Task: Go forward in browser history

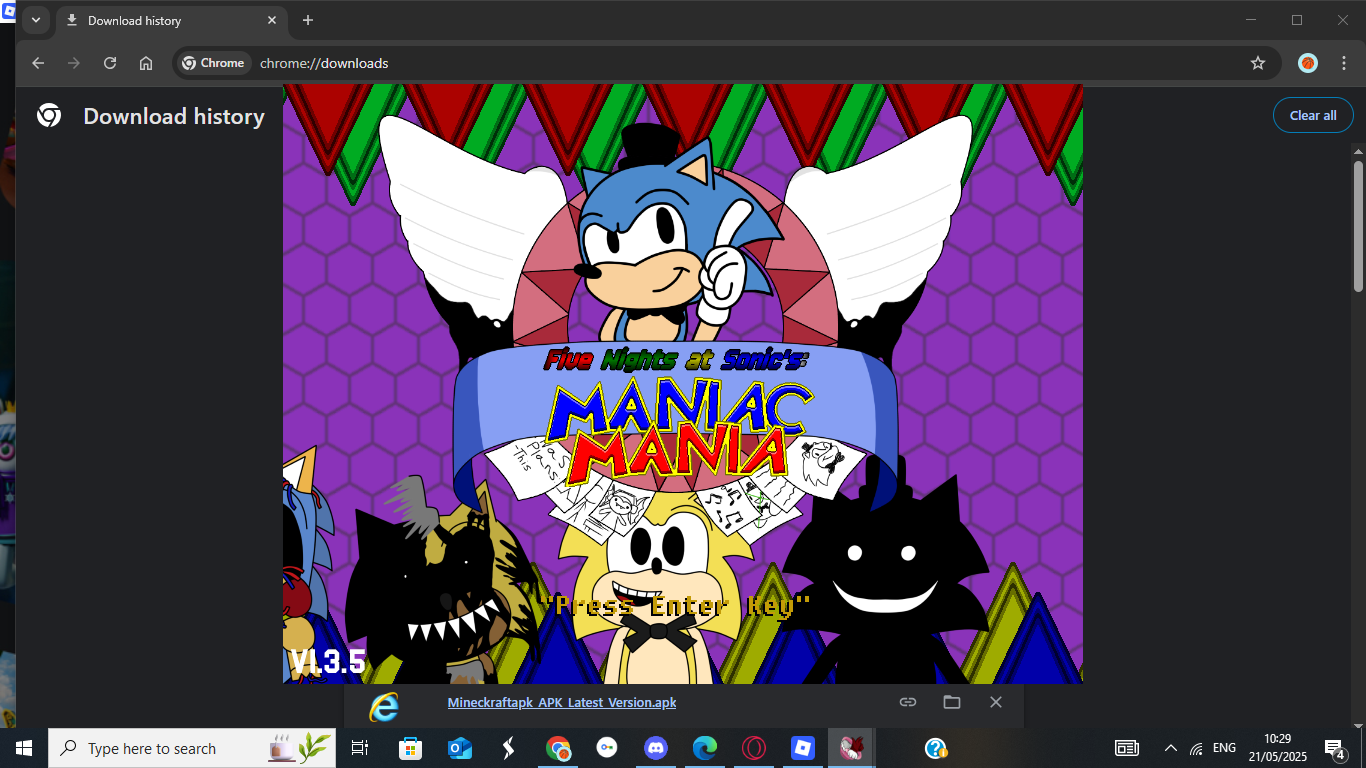Action: point(74,63)
